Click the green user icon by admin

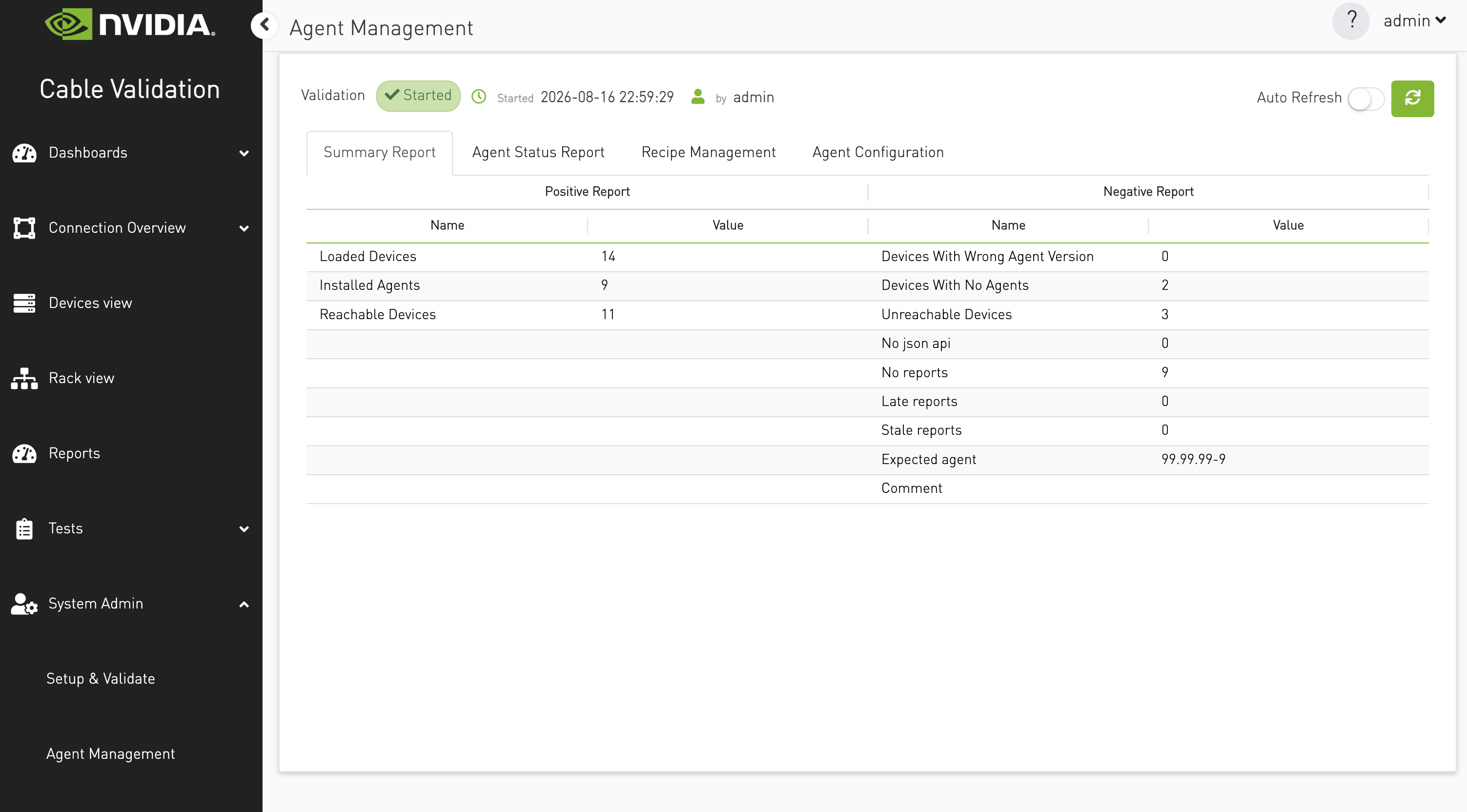point(697,97)
